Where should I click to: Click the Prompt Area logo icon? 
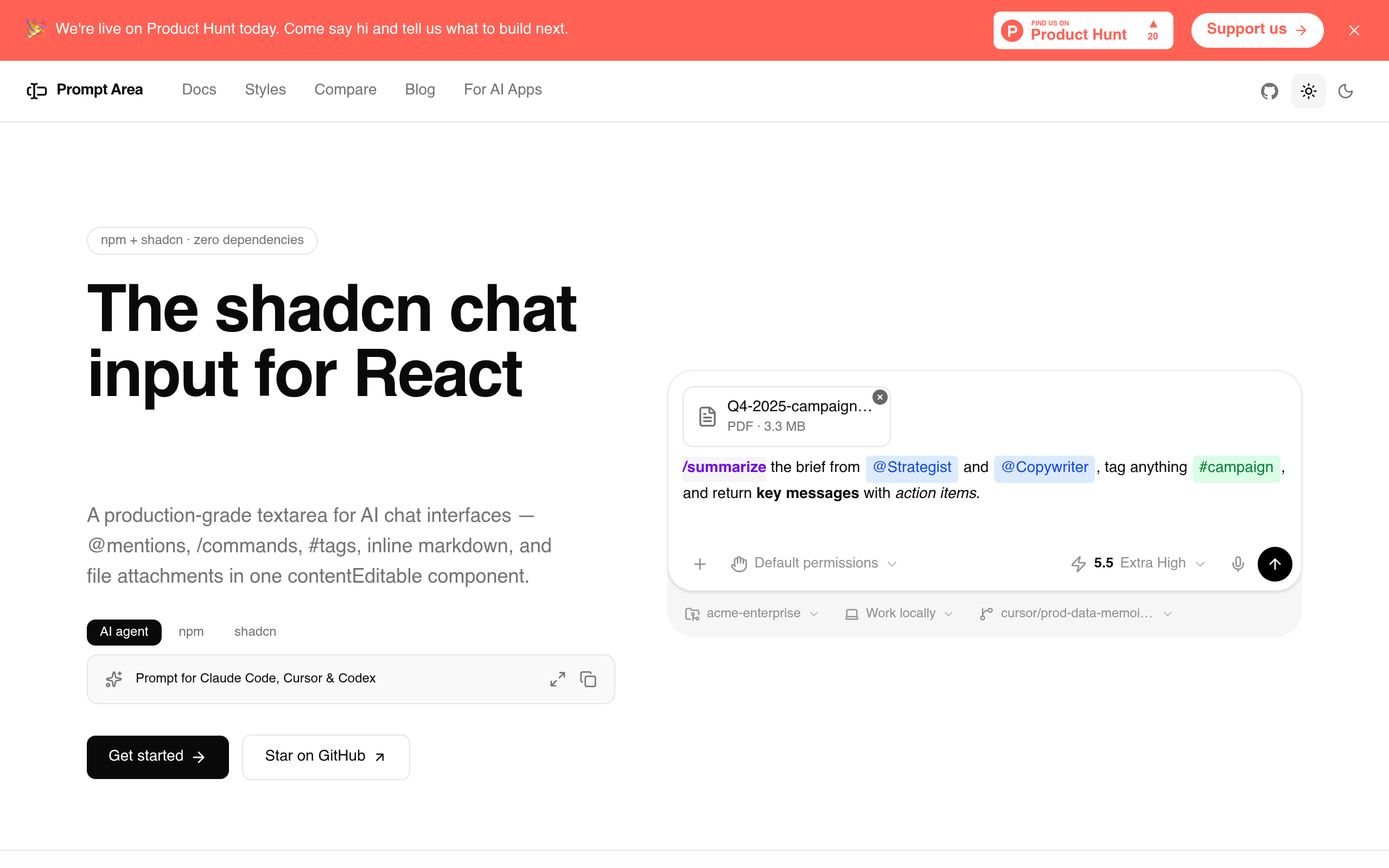coord(37,90)
